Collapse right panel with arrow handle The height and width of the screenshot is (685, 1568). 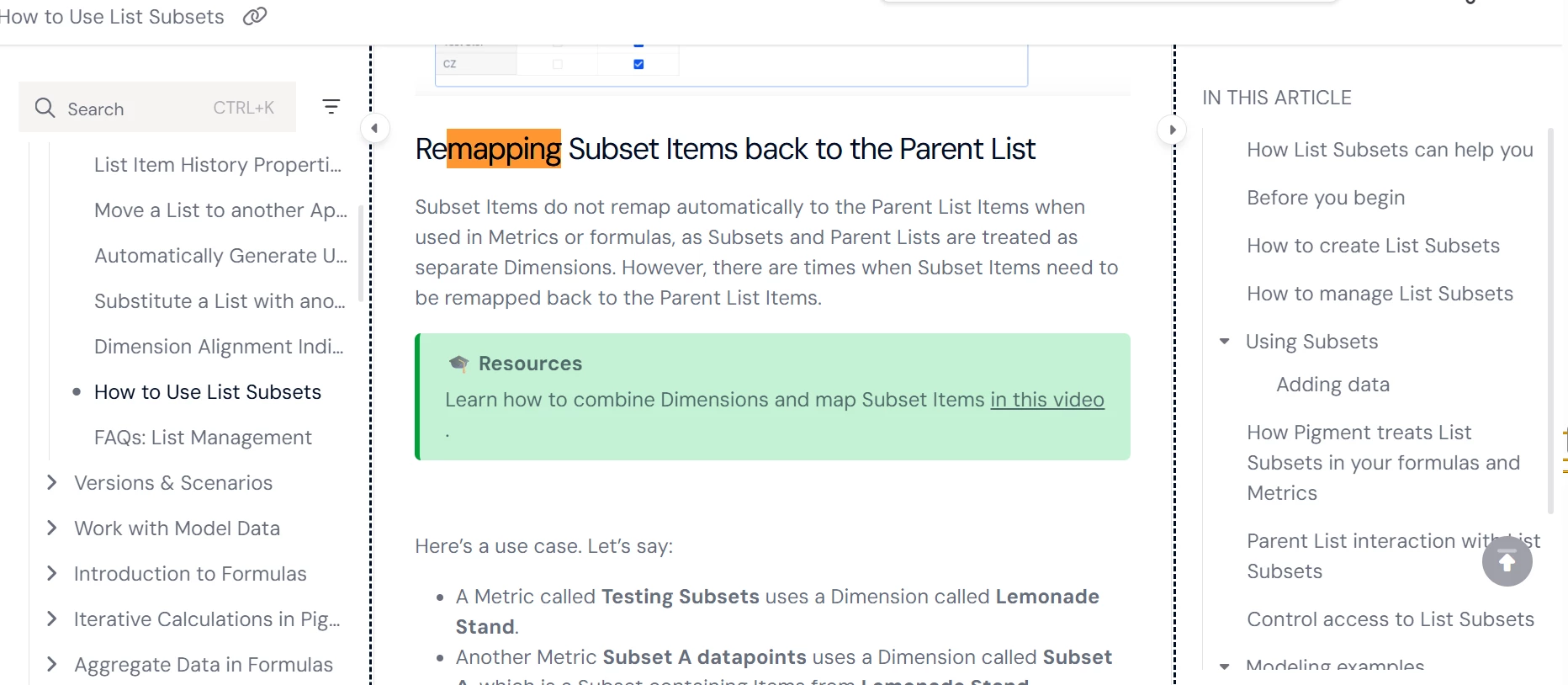[1172, 130]
